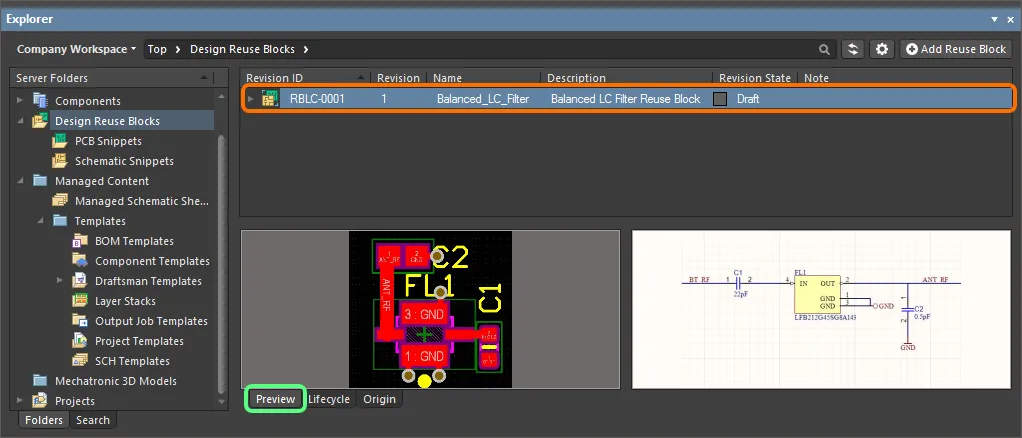Open the settings gear icon
This screenshot has height=438, width=1022.
[882, 49]
